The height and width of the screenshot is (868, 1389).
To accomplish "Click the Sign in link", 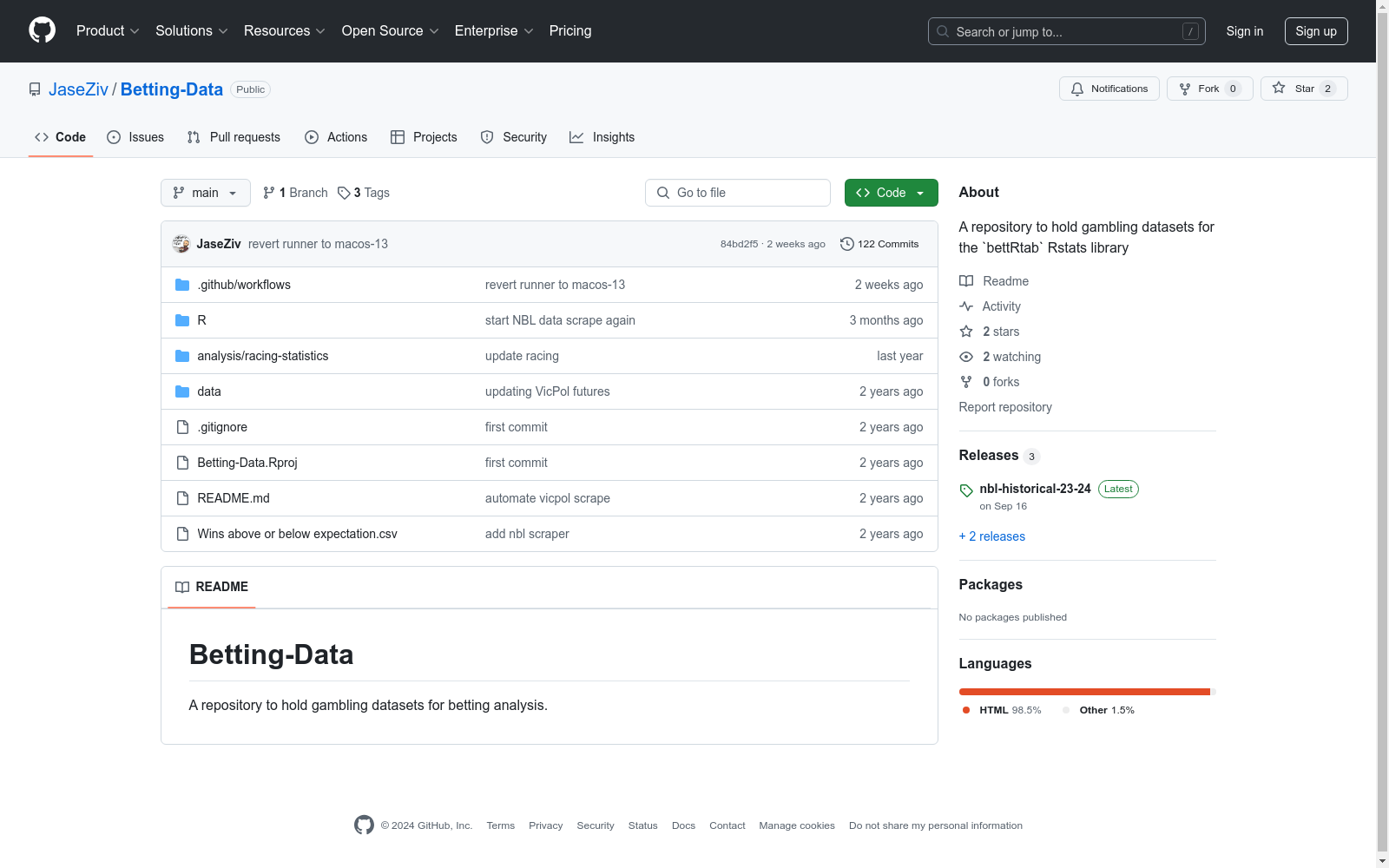I will pos(1245,31).
